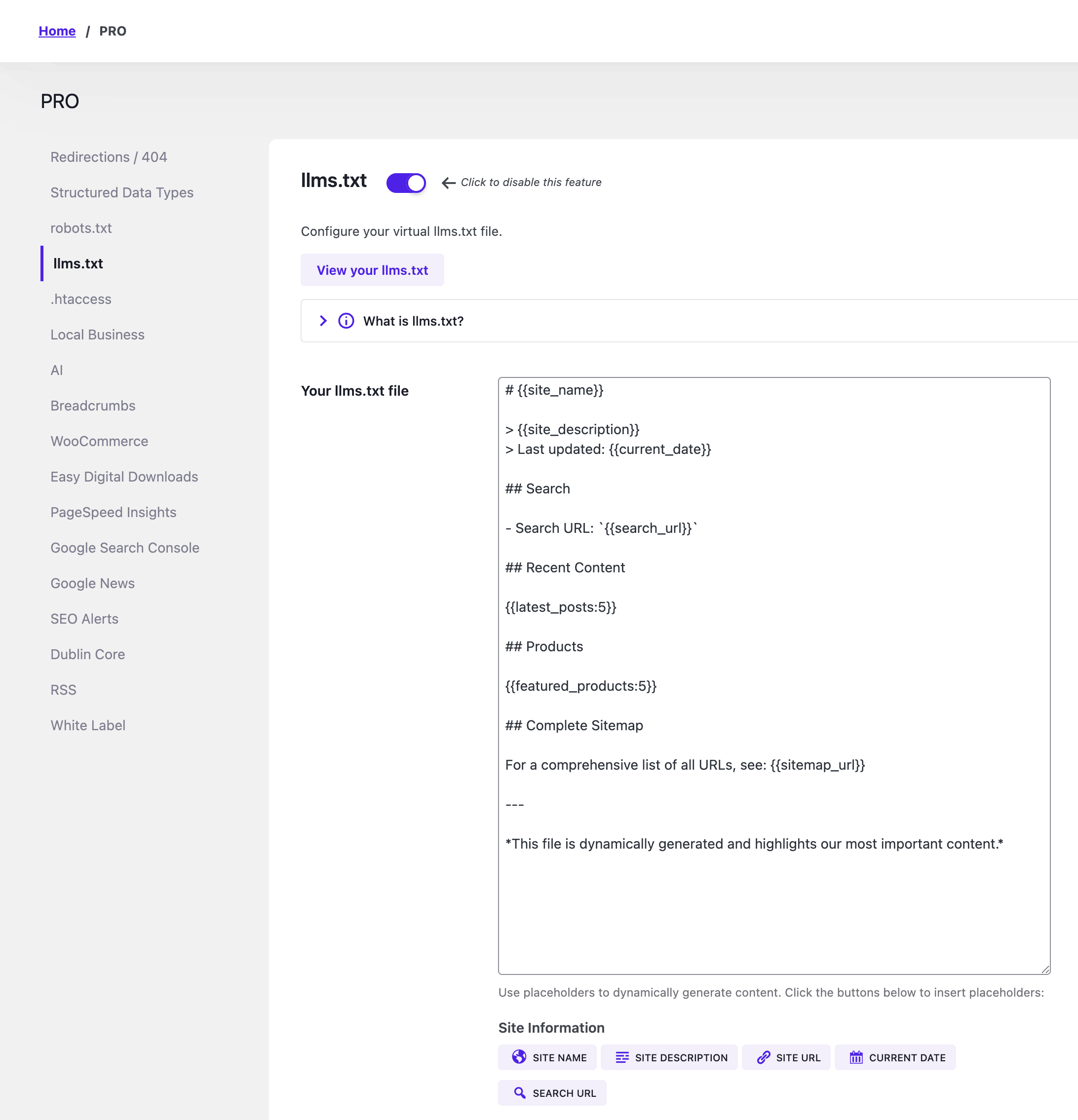This screenshot has height=1120, width=1078.
Task: Open the SEO Alerts section
Action: point(84,618)
